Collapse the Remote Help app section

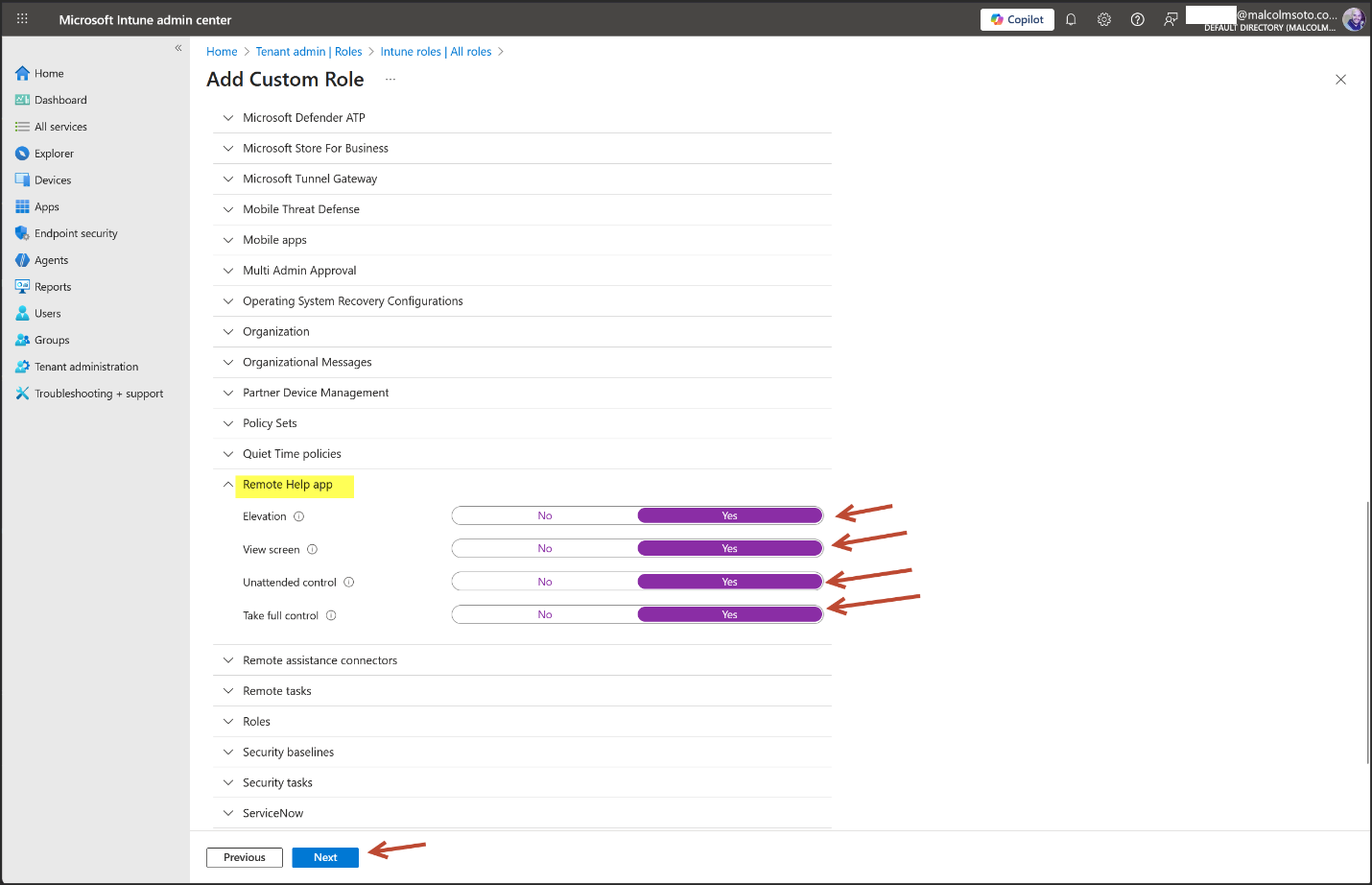228,485
